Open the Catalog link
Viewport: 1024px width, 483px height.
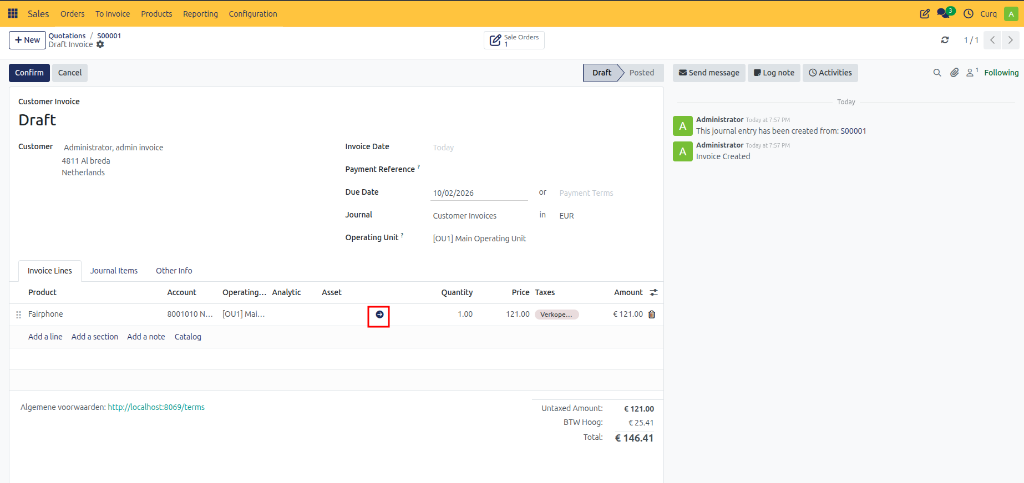click(x=187, y=337)
